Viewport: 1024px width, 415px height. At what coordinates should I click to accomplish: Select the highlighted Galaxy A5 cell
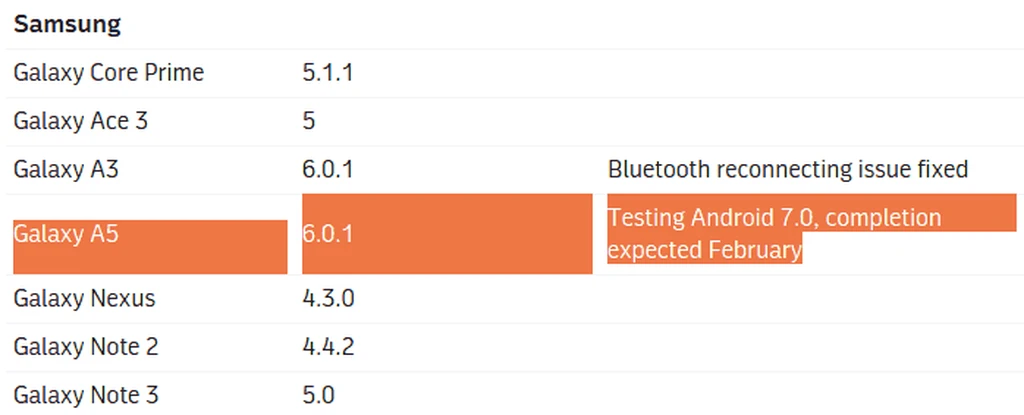(x=150, y=246)
